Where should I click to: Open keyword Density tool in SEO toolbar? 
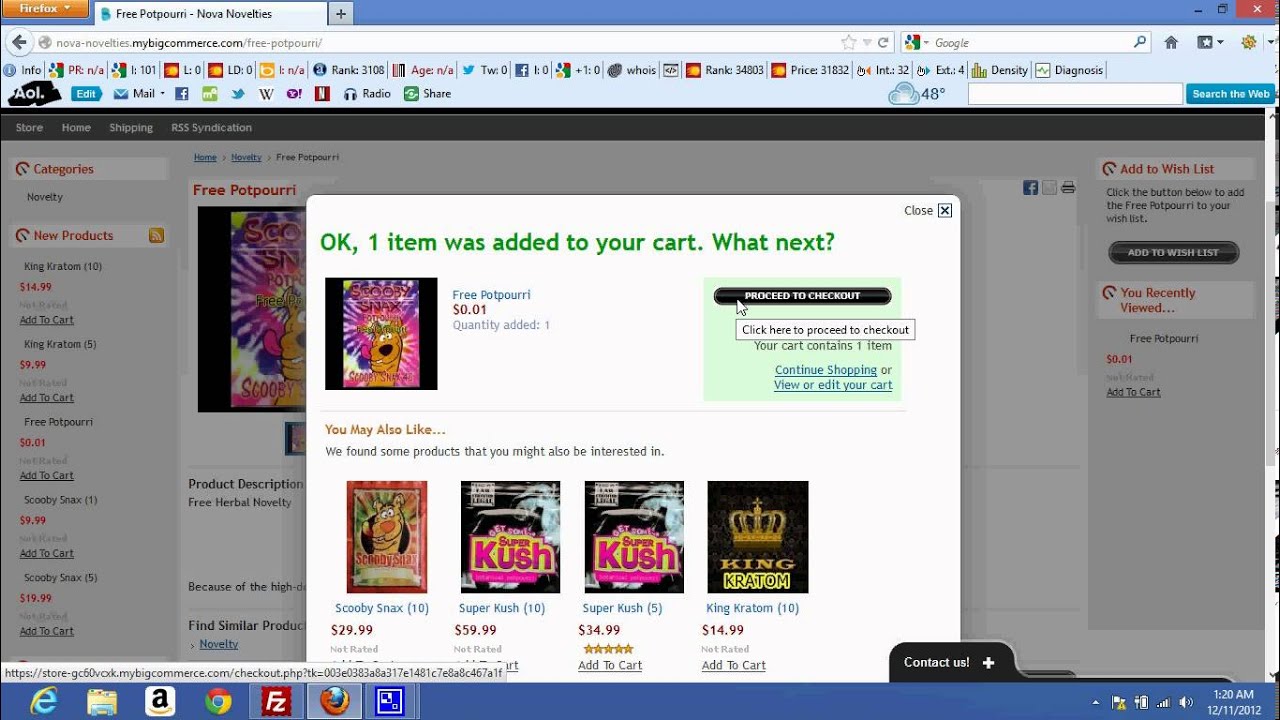point(1000,70)
